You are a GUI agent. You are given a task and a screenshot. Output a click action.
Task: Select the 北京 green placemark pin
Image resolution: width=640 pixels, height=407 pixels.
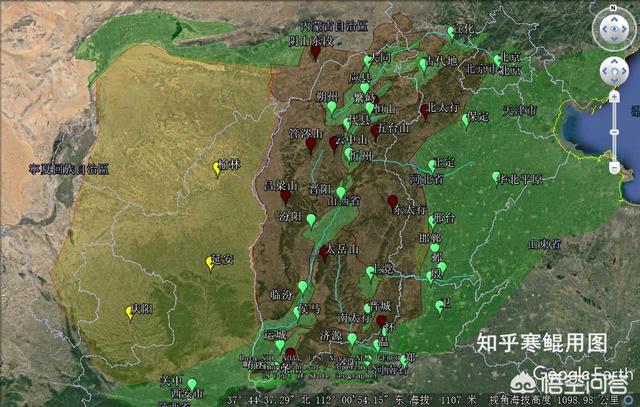click(x=498, y=60)
